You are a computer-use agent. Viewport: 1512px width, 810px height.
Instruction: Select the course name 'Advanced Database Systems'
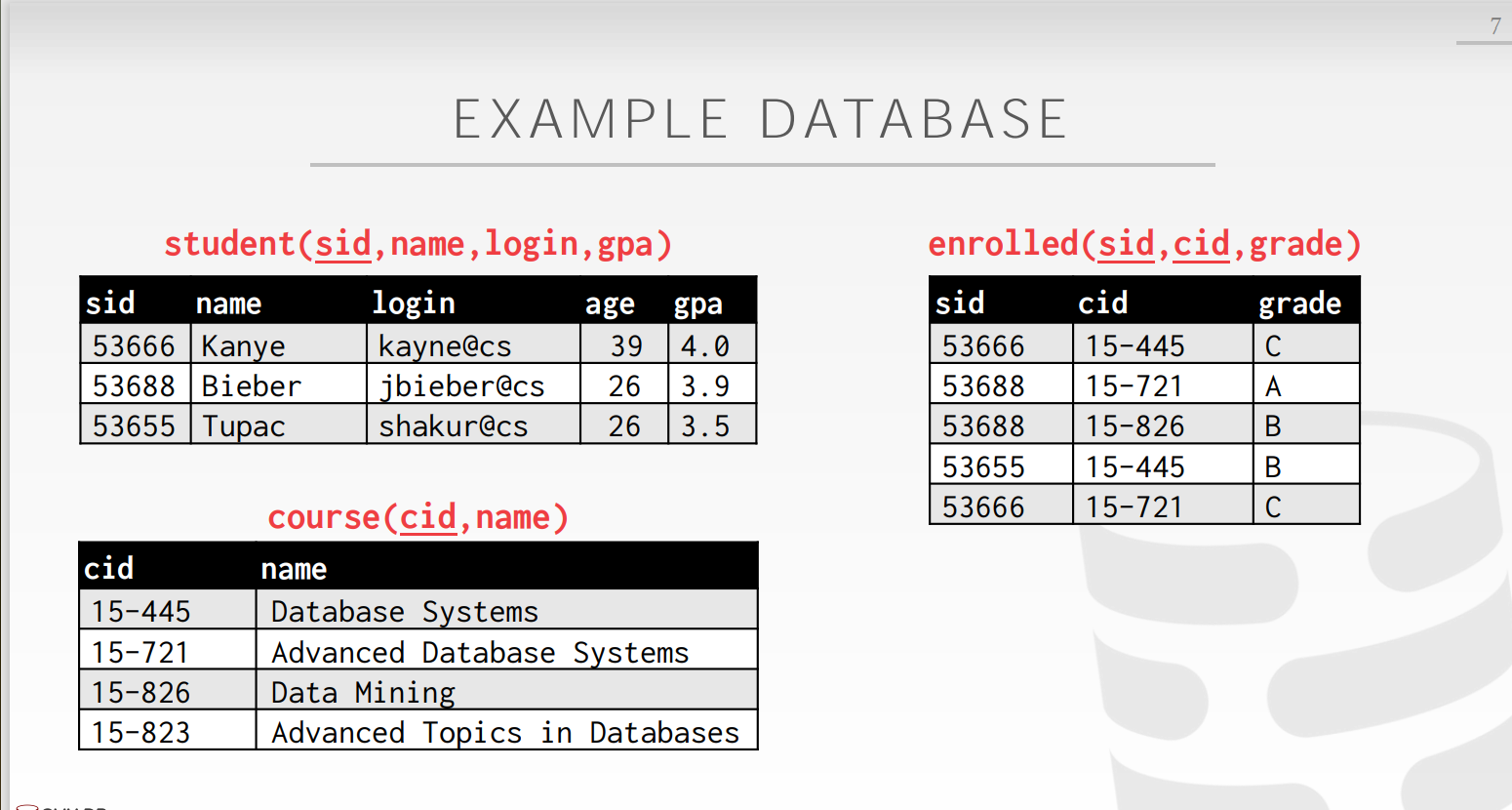pyautogui.click(x=480, y=653)
